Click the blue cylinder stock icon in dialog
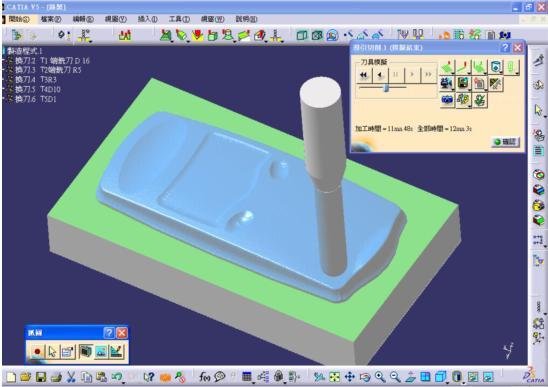Image resolution: width=548 pixels, height=387 pixels. pos(496,67)
